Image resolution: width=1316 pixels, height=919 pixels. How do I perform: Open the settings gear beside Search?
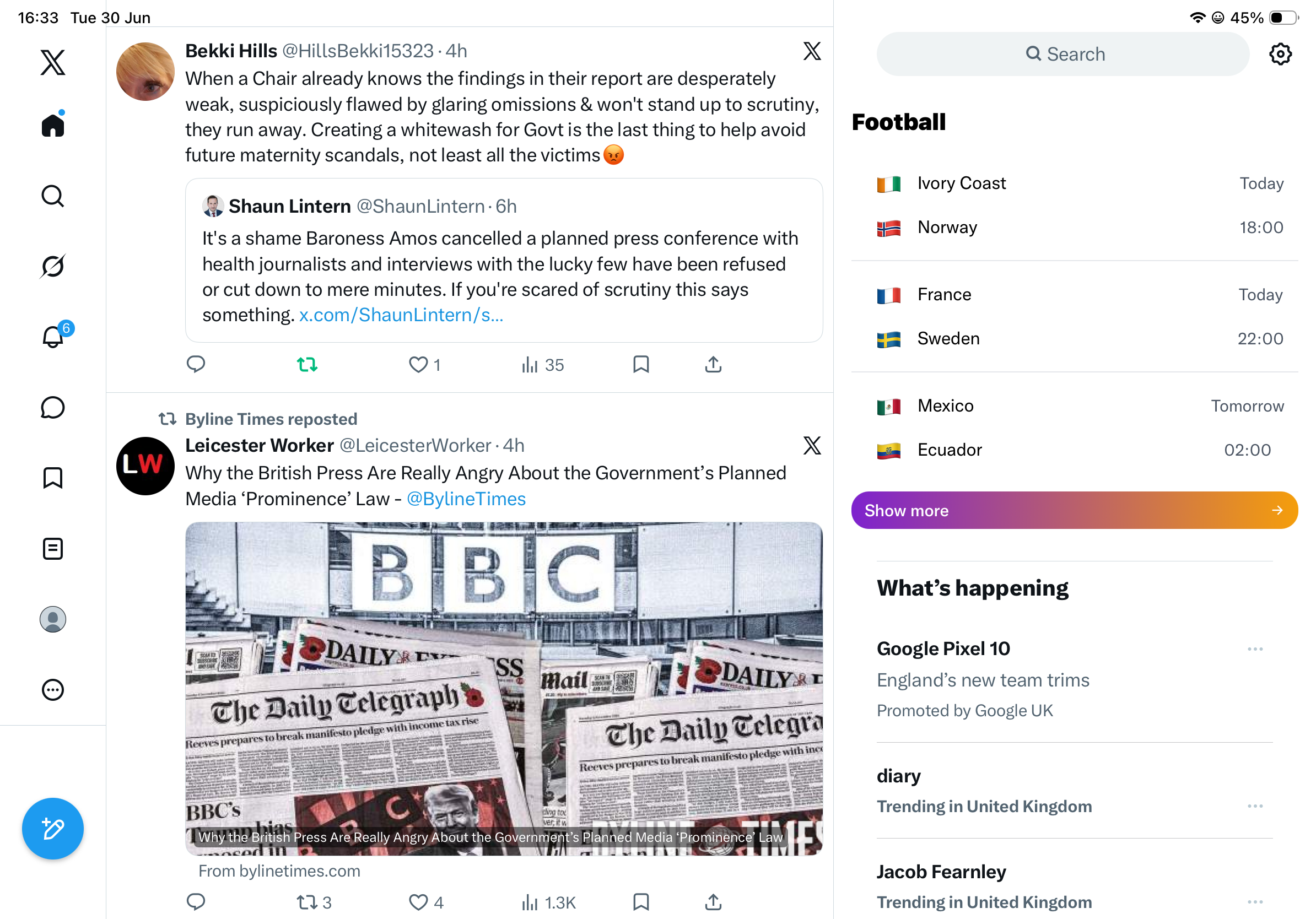(1280, 54)
